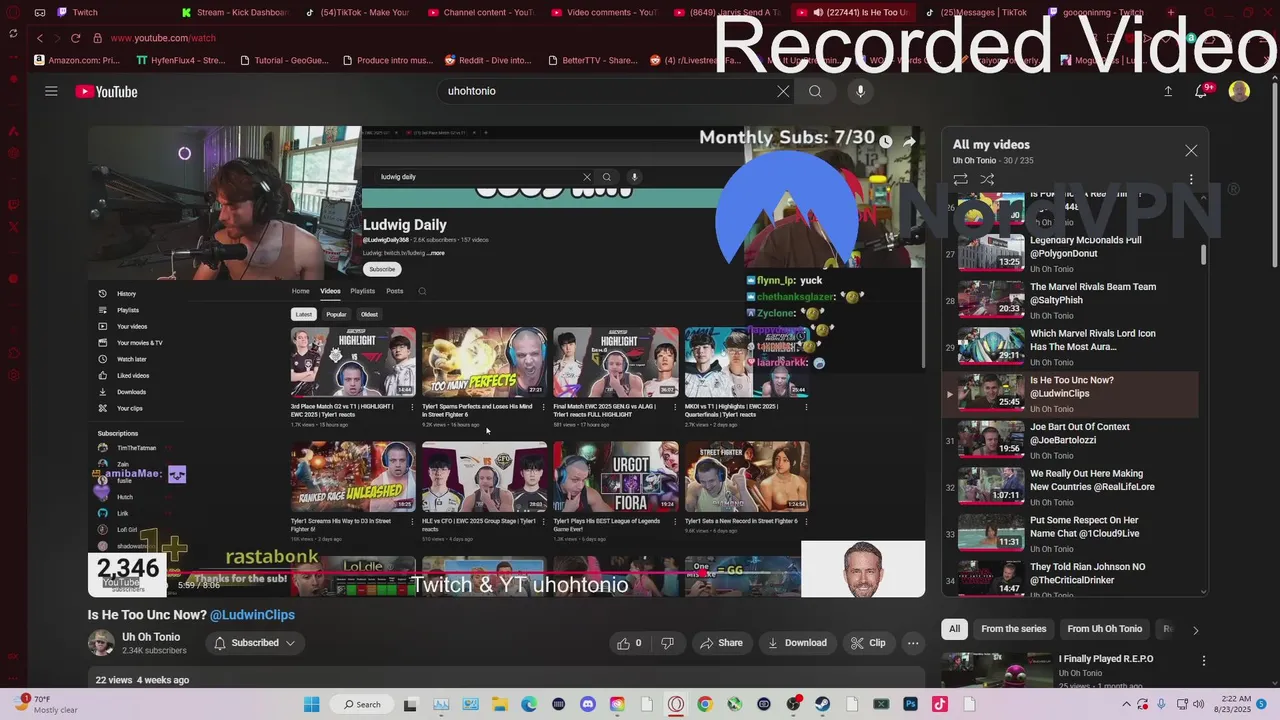This screenshot has width=1280, height=720.
Task: Open I Finally Played R.E.P.O video
Action: pos(1105,659)
